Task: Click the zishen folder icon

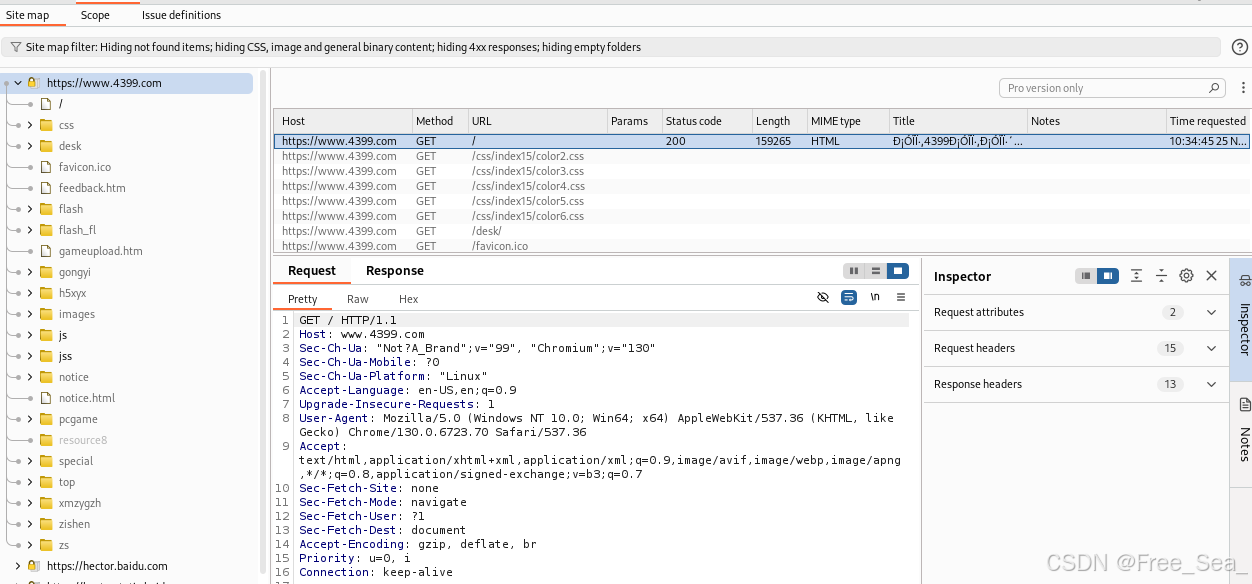Action: 45,524
